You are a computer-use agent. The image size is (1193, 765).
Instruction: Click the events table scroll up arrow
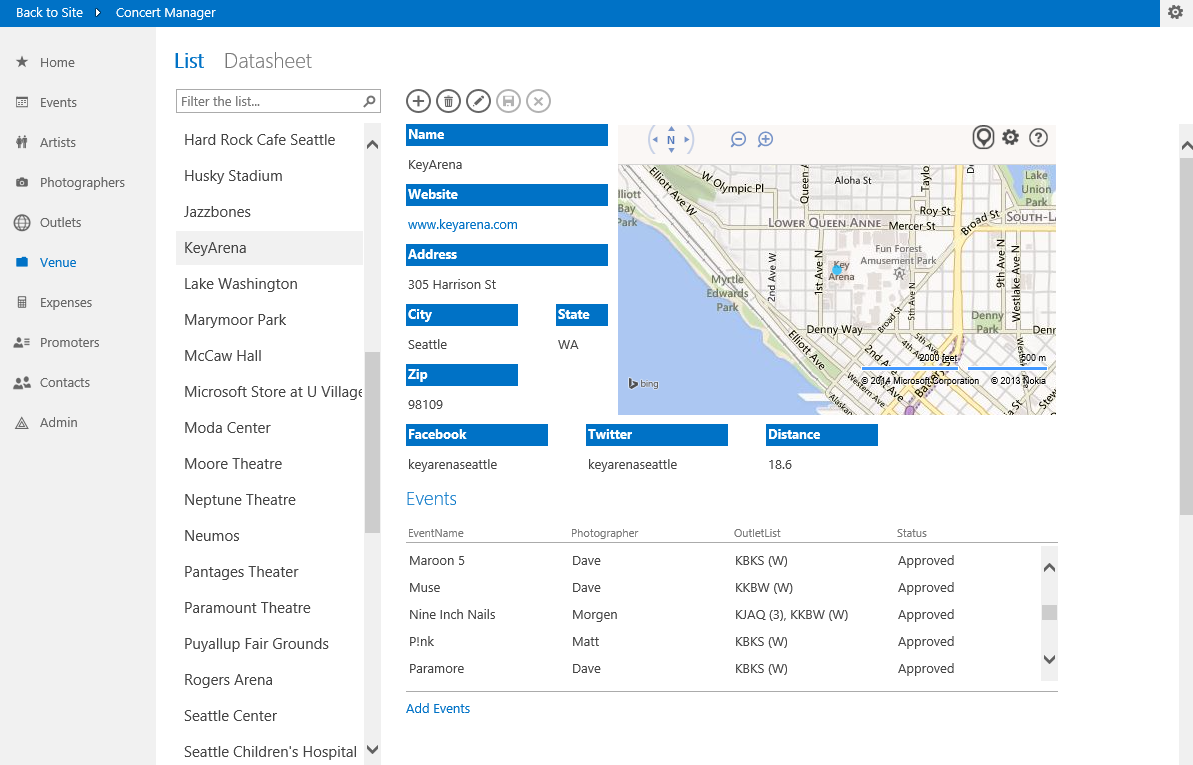click(1049, 568)
